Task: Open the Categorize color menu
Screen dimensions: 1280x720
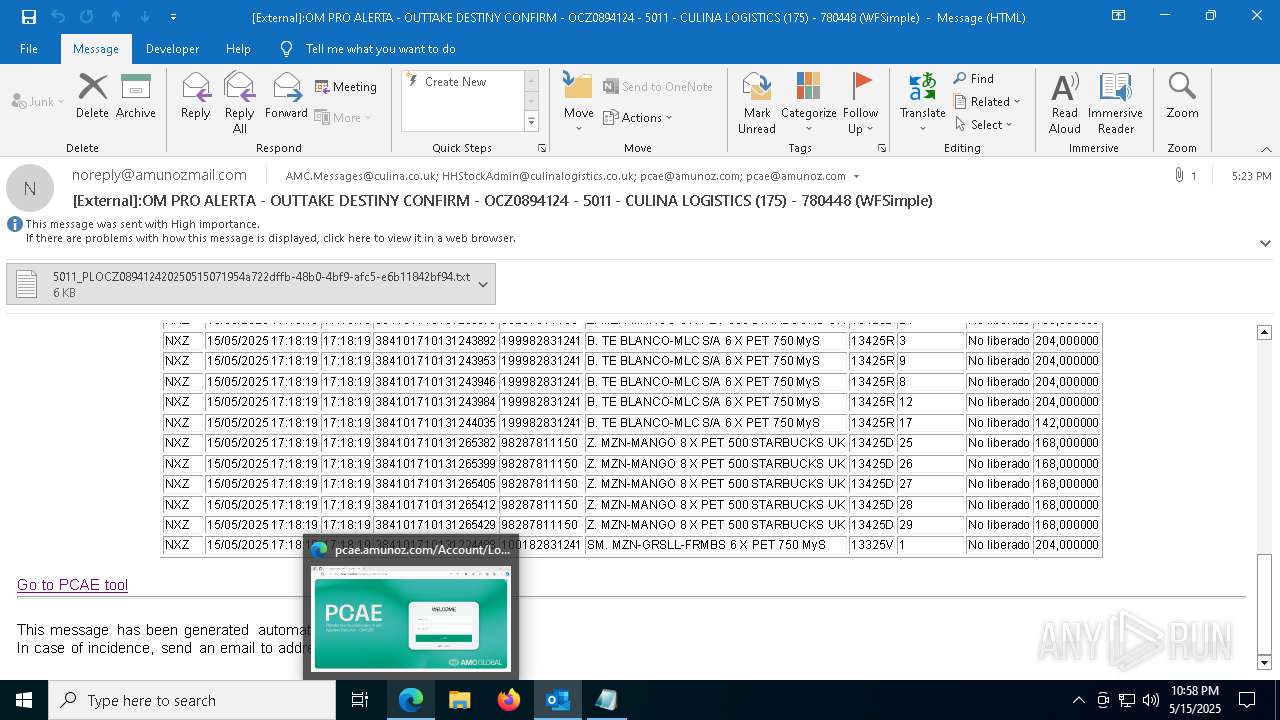Action: point(808,103)
